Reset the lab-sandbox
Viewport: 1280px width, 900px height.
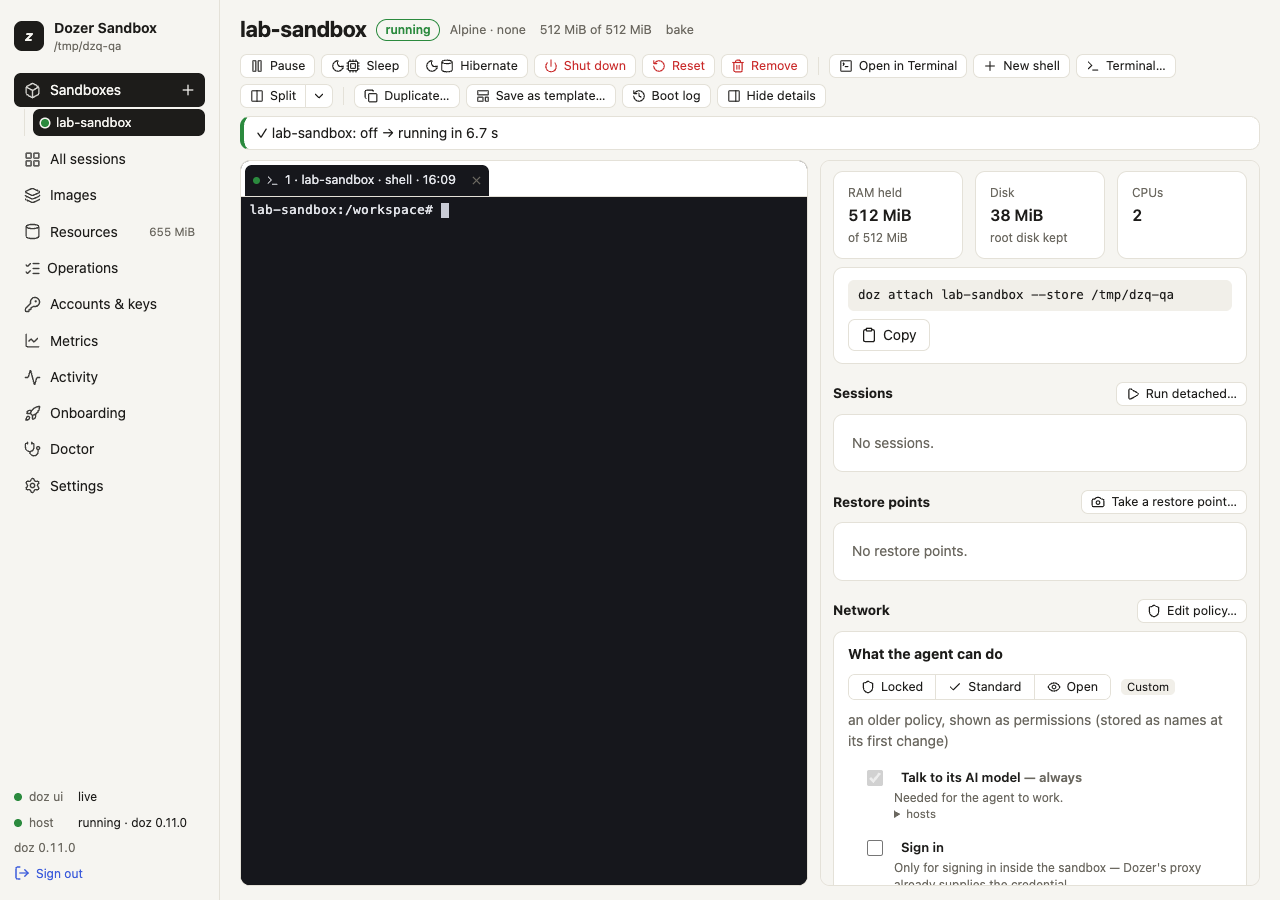coord(678,66)
